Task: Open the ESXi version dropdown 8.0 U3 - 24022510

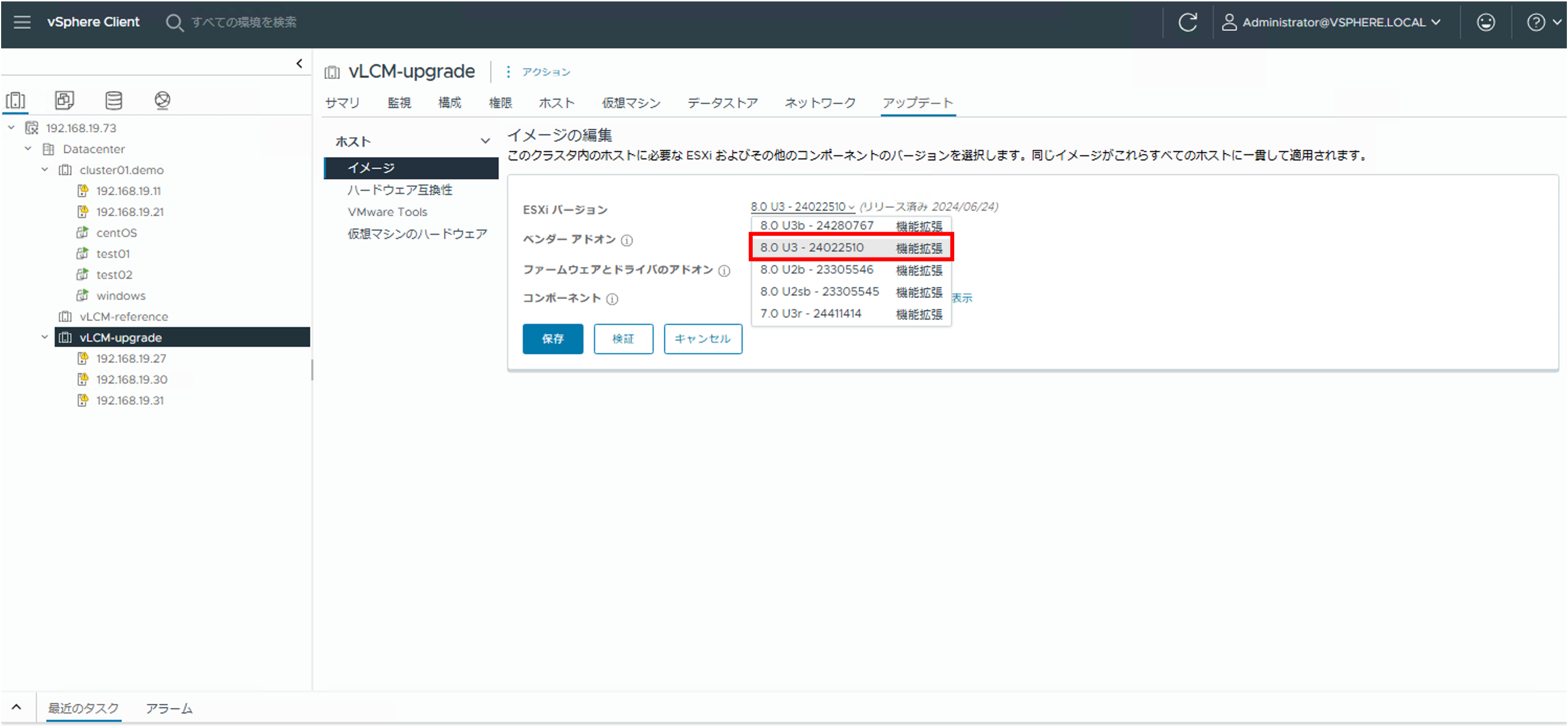Action: point(802,207)
